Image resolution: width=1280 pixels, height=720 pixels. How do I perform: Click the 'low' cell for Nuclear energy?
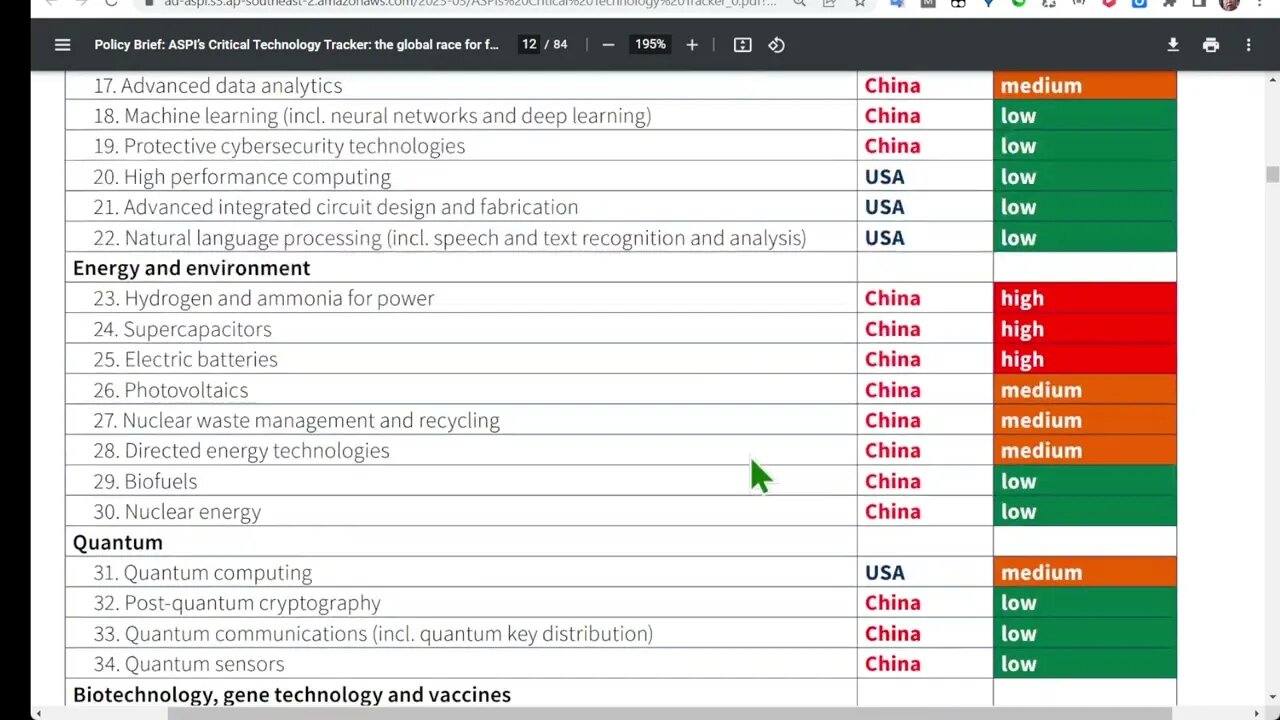[1085, 512]
